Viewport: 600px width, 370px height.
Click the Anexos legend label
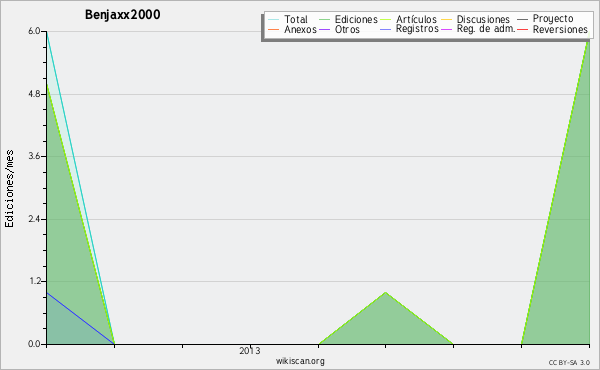pos(300,29)
